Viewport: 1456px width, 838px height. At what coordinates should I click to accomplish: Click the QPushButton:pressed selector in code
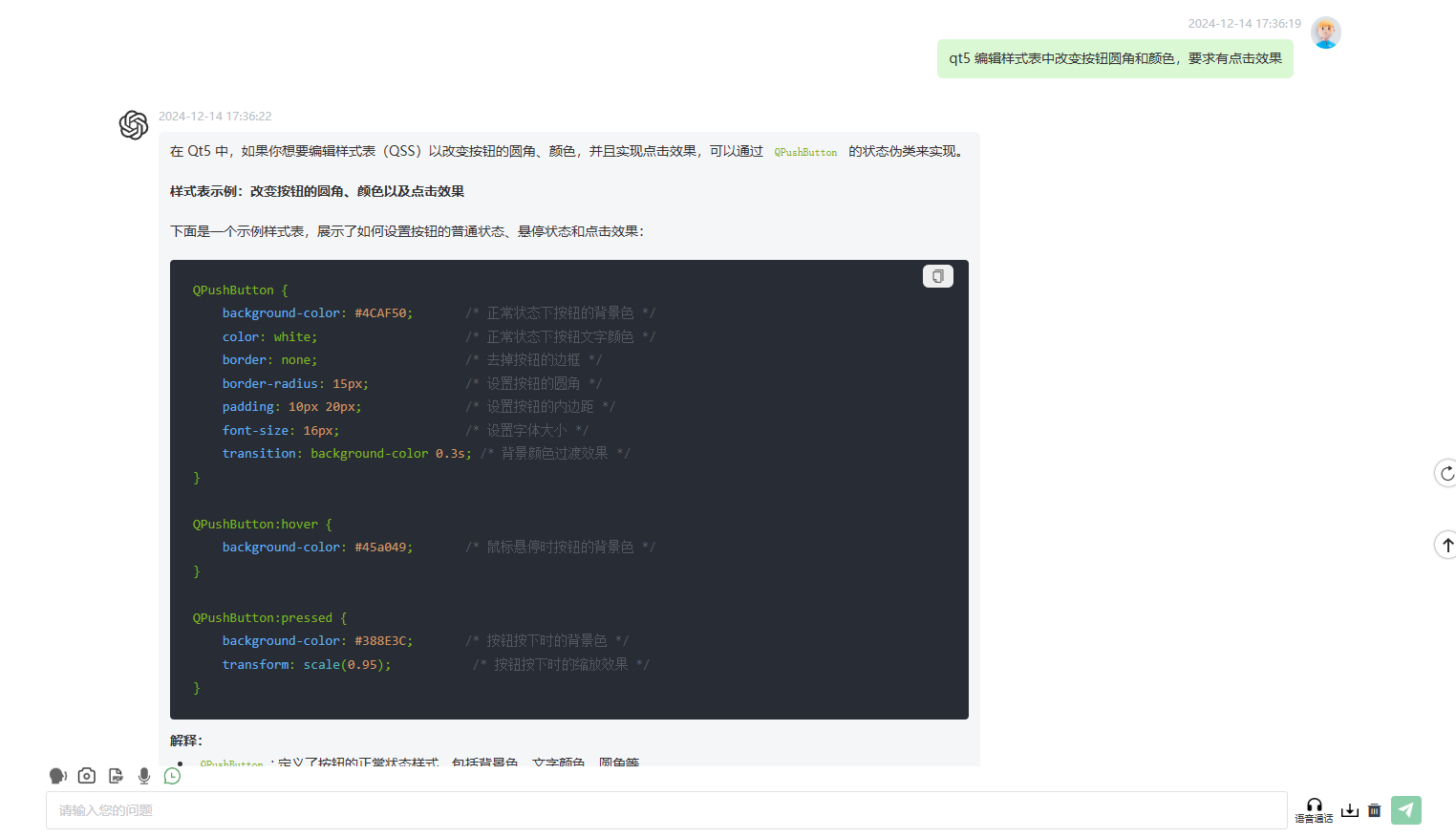[263, 618]
